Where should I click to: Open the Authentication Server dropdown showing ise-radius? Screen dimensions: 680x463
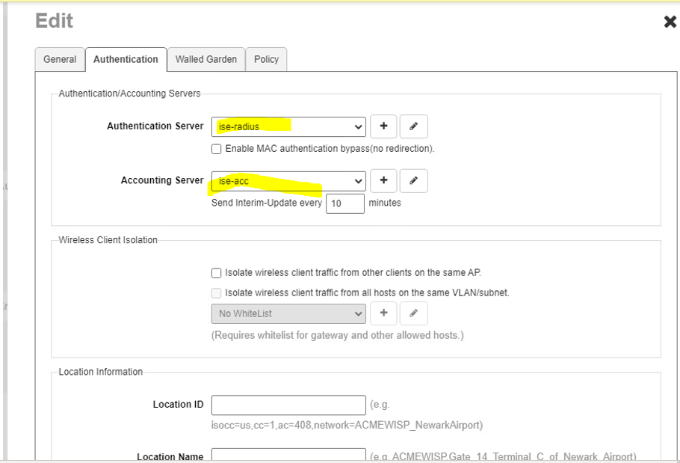point(288,127)
